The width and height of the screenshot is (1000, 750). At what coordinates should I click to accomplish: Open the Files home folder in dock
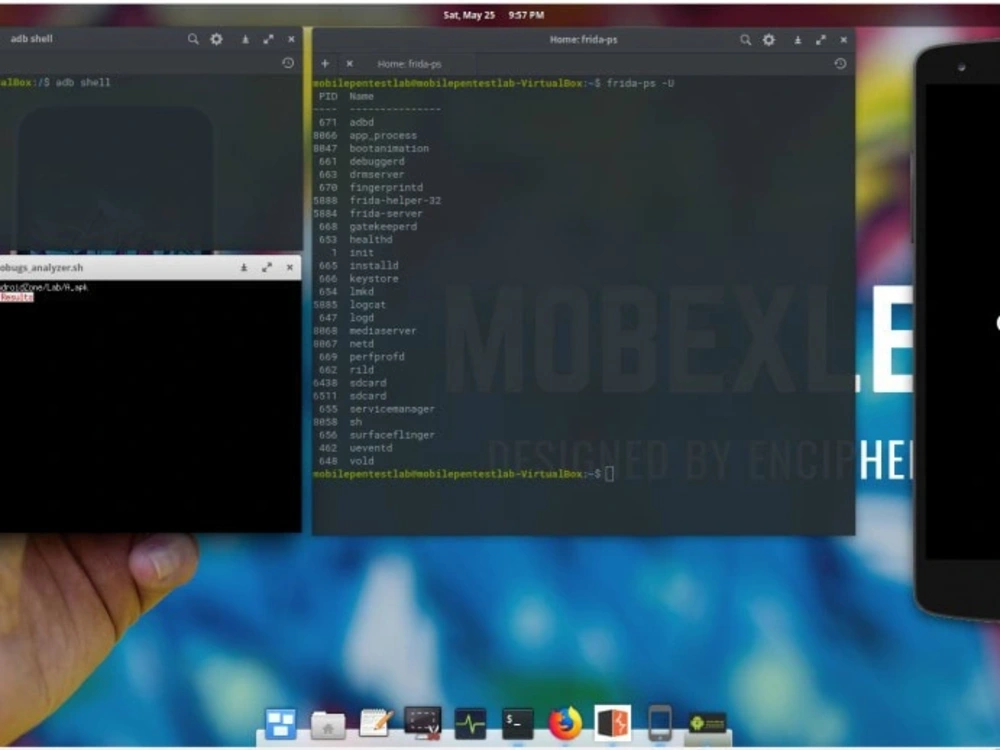[x=328, y=725]
